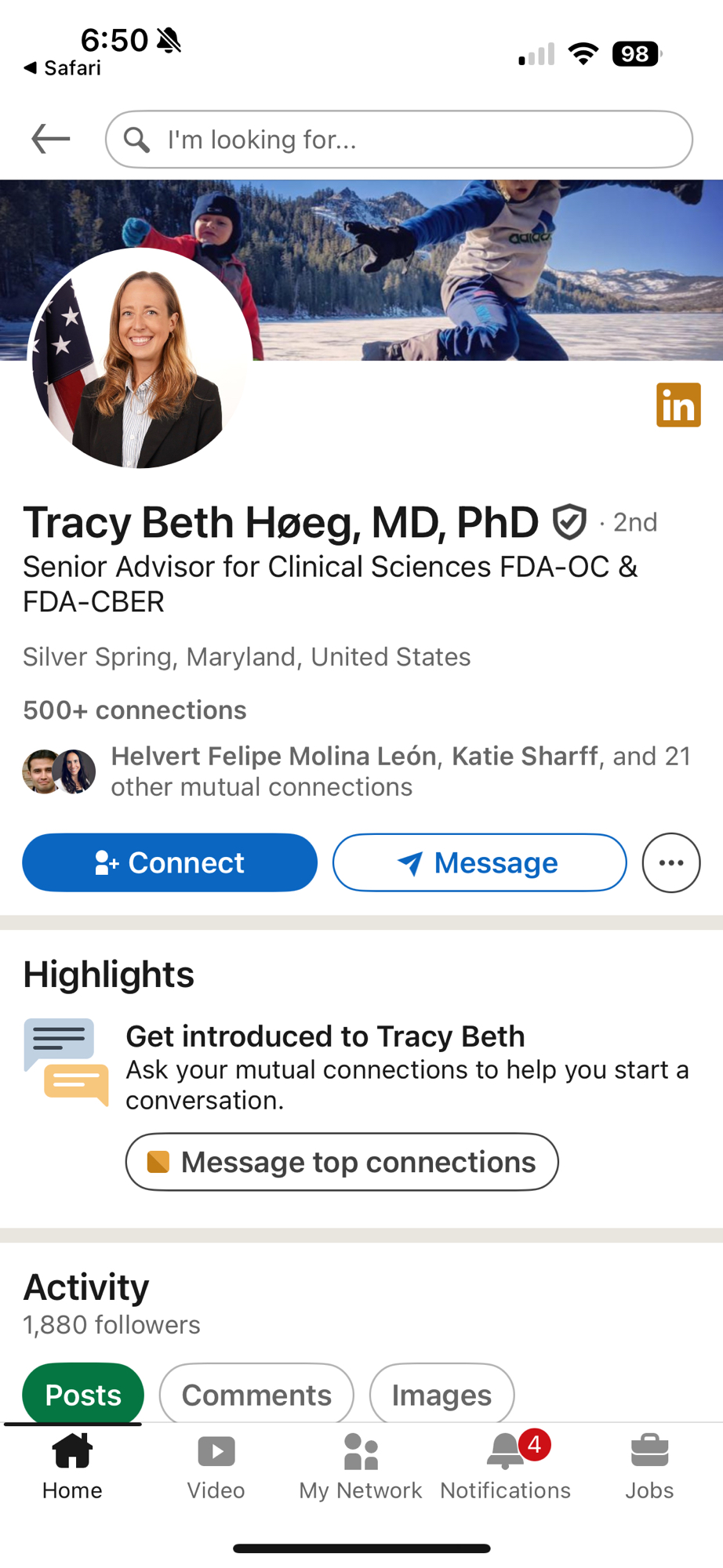Tap the verification shield badge
The height and width of the screenshot is (1568, 723).
point(569,522)
